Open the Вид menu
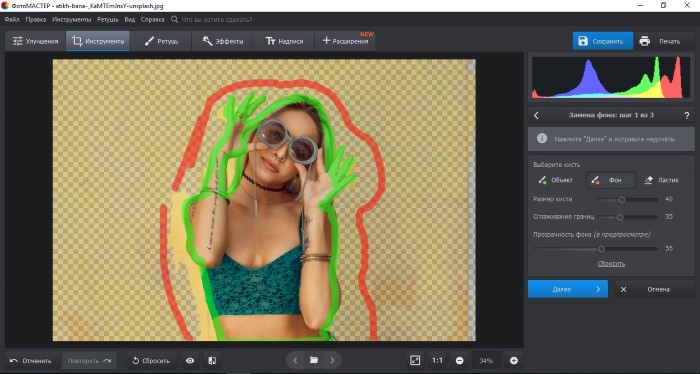 pyautogui.click(x=129, y=20)
